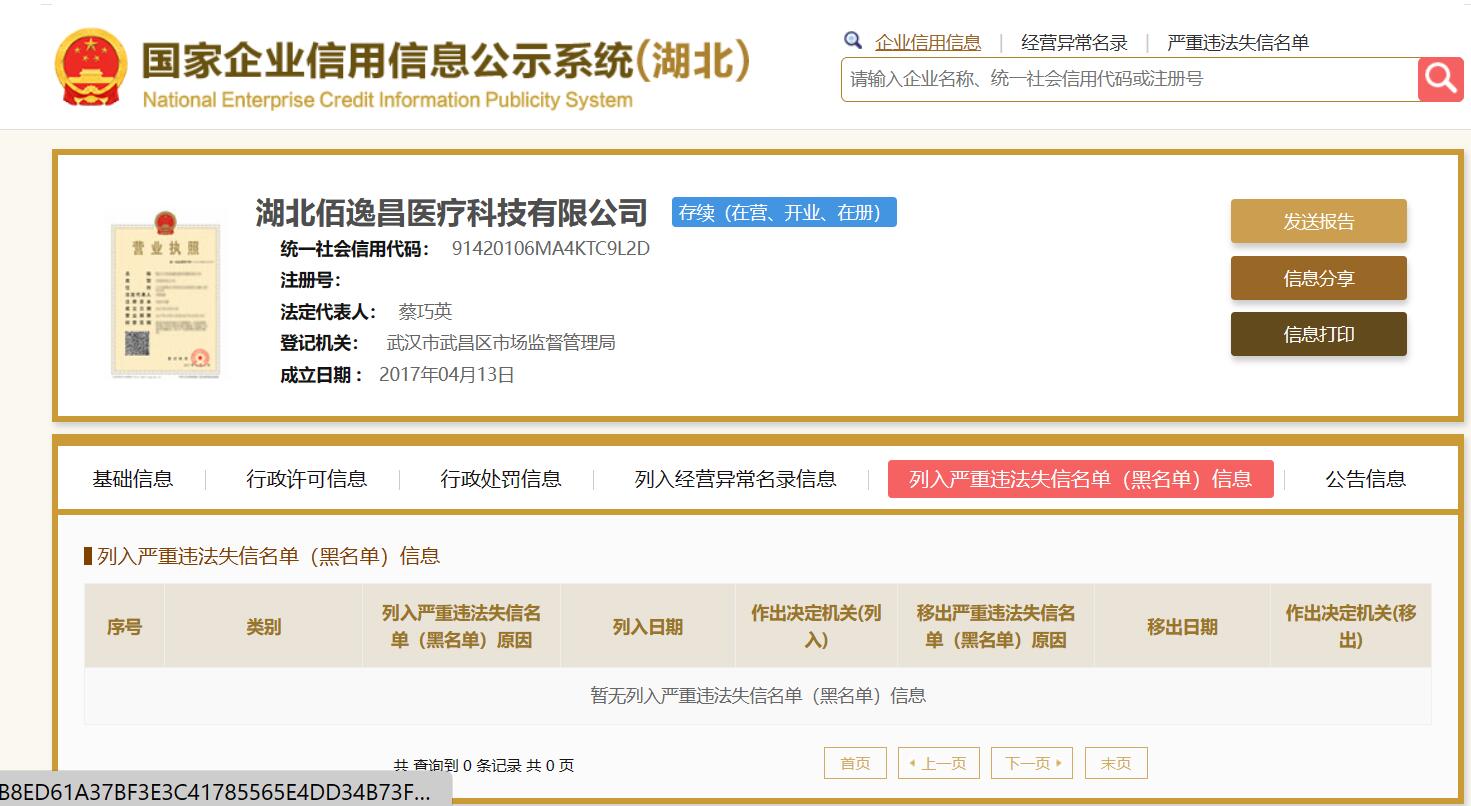Go to first page with 首页
Viewport: 1471px width, 806px height.
(855, 763)
